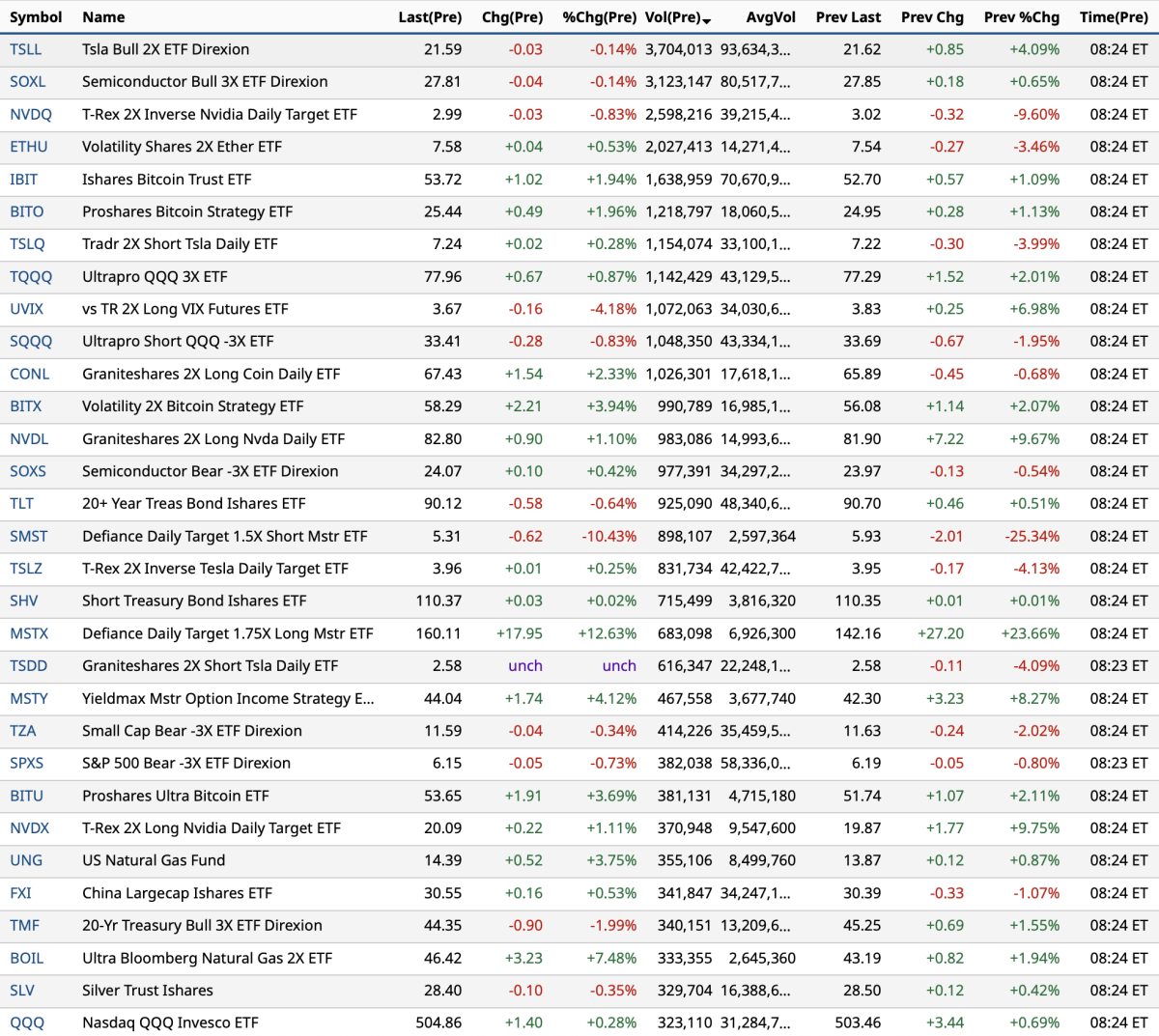Sort by Last(Pre) column header
Image resolution: width=1159 pixels, height=1036 pixels.
click(x=430, y=17)
